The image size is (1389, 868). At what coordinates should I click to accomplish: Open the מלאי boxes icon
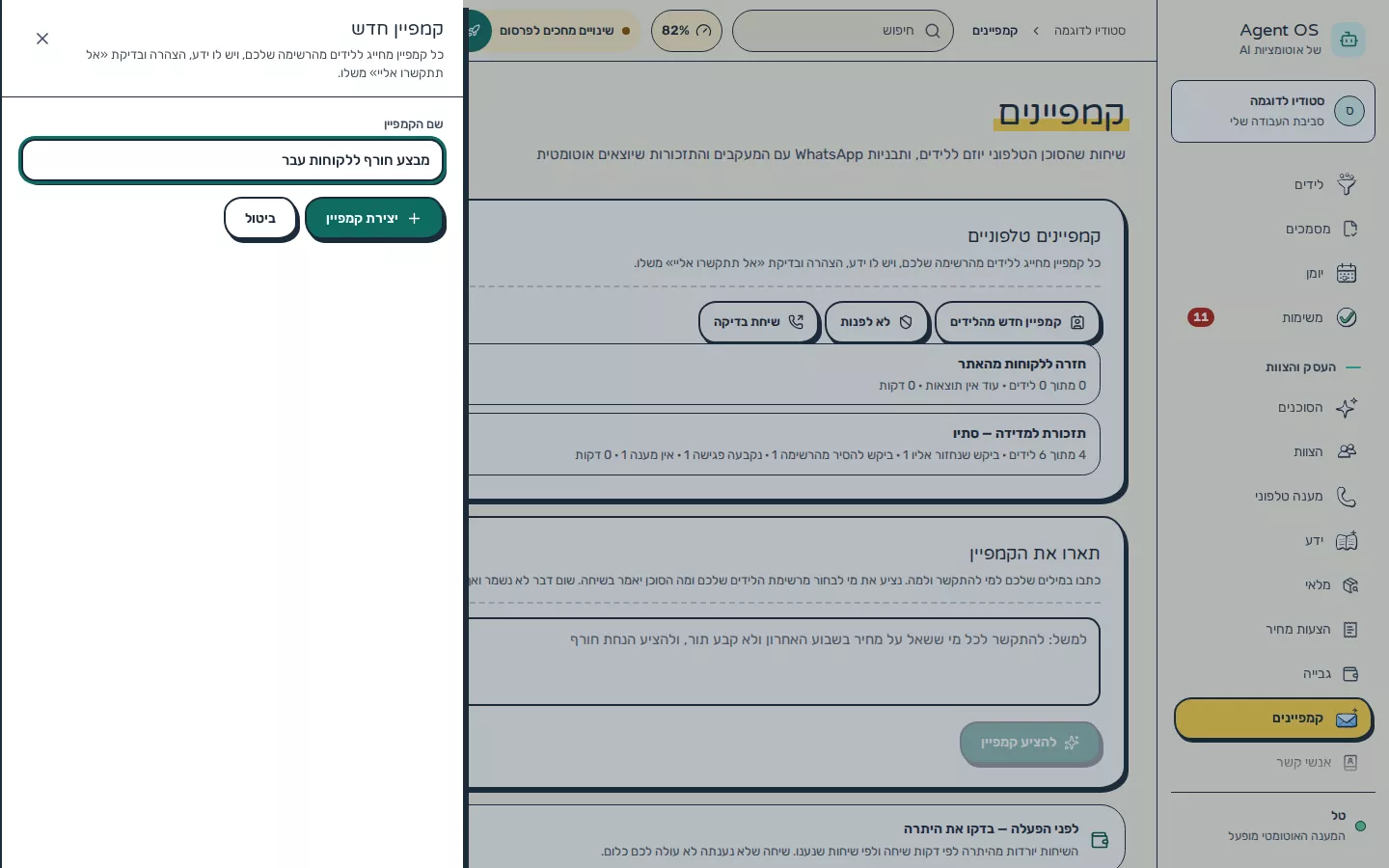tap(1349, 584)
